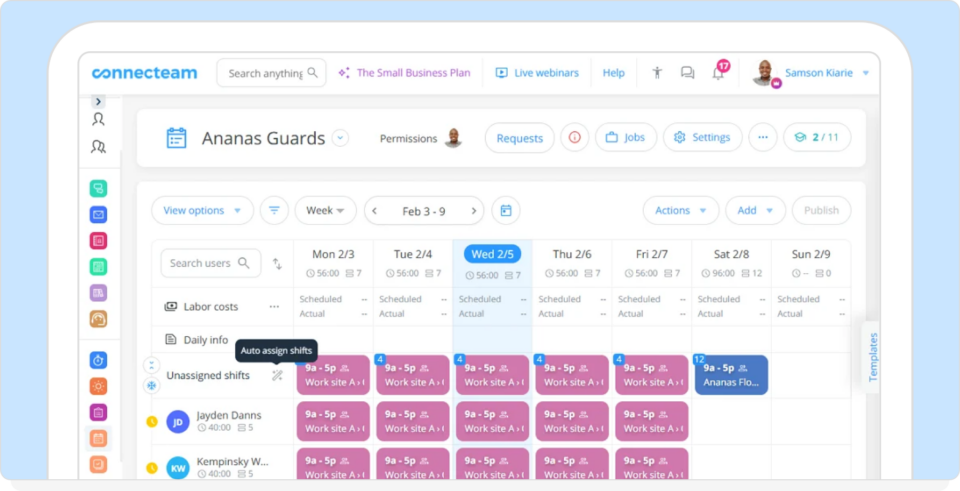
Task: Select the Wed 2/5 day header
Action: (492, 255)
